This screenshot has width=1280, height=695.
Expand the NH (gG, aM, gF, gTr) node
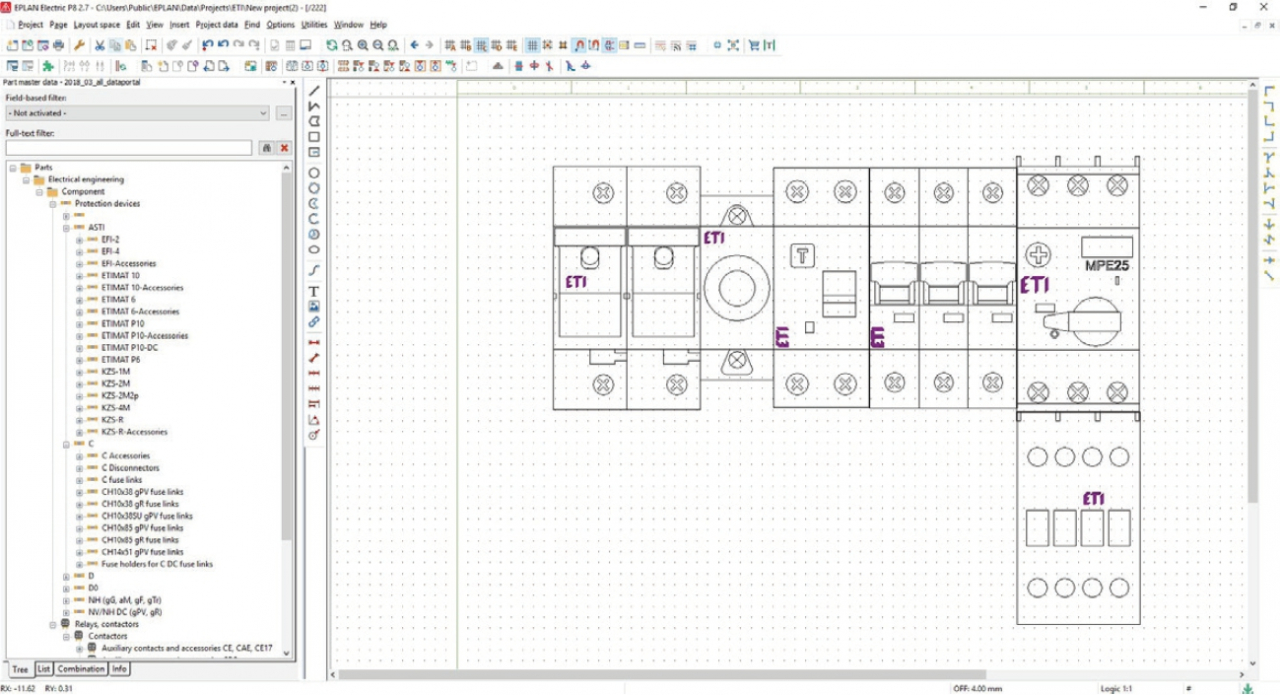[x=66, y=600]
